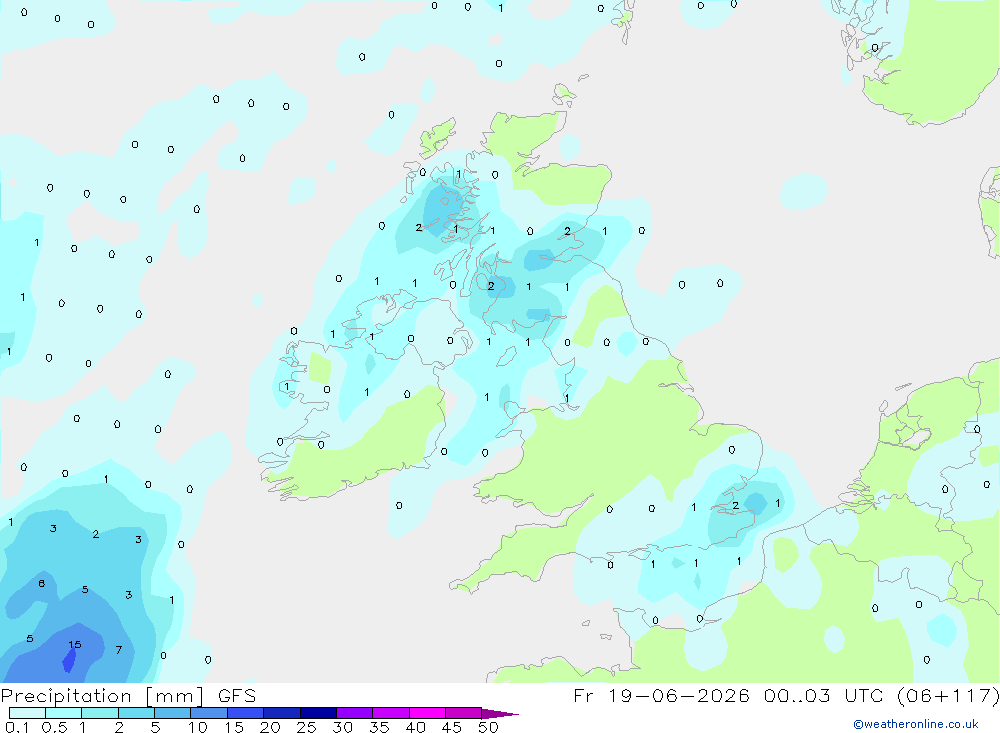Click the 'Precipitation [mm]' title text
Screen dimensions: 1000x733
click(x=102, y=696)
